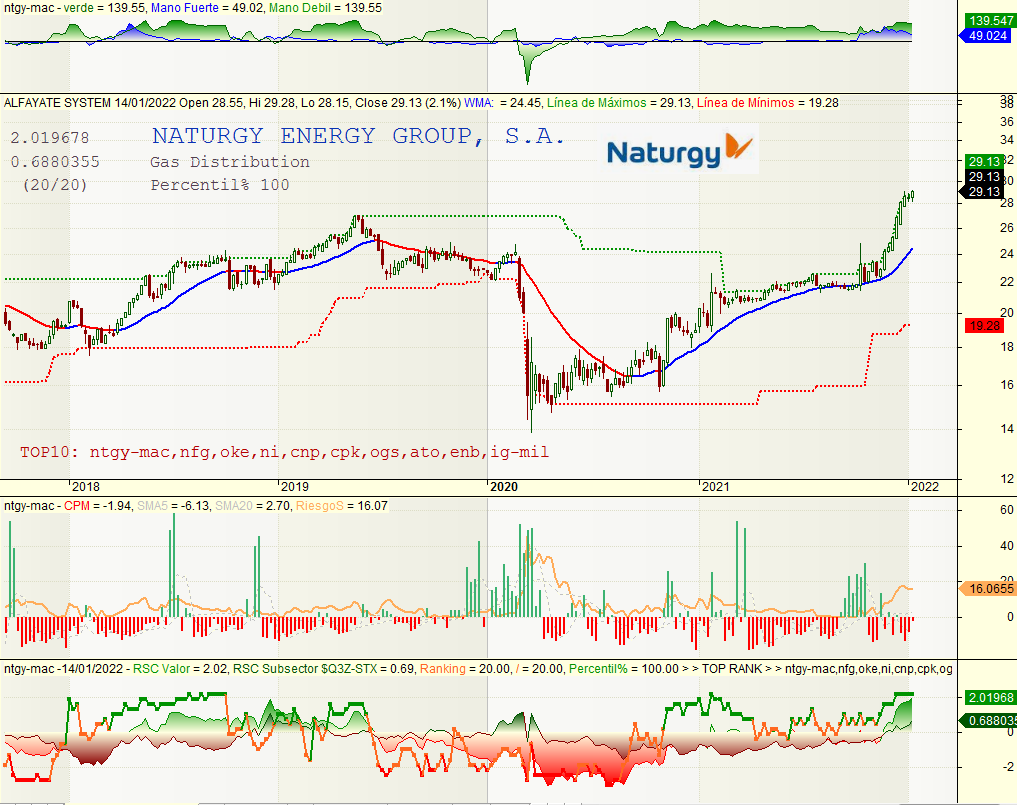Click the Ranking = 20.00 label
1017x805 pixels.
[465, 668]
